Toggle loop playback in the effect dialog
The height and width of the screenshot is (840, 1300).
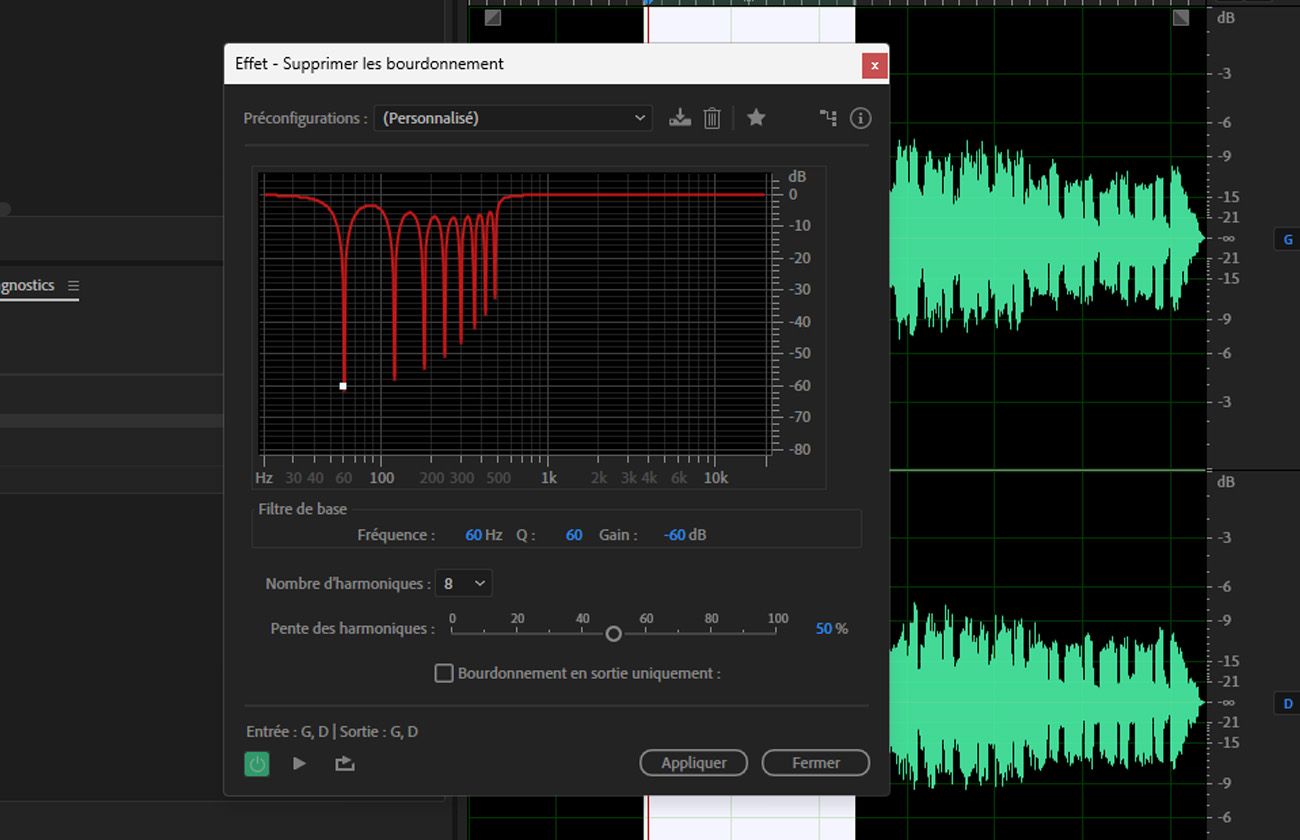tap(345, 764)
